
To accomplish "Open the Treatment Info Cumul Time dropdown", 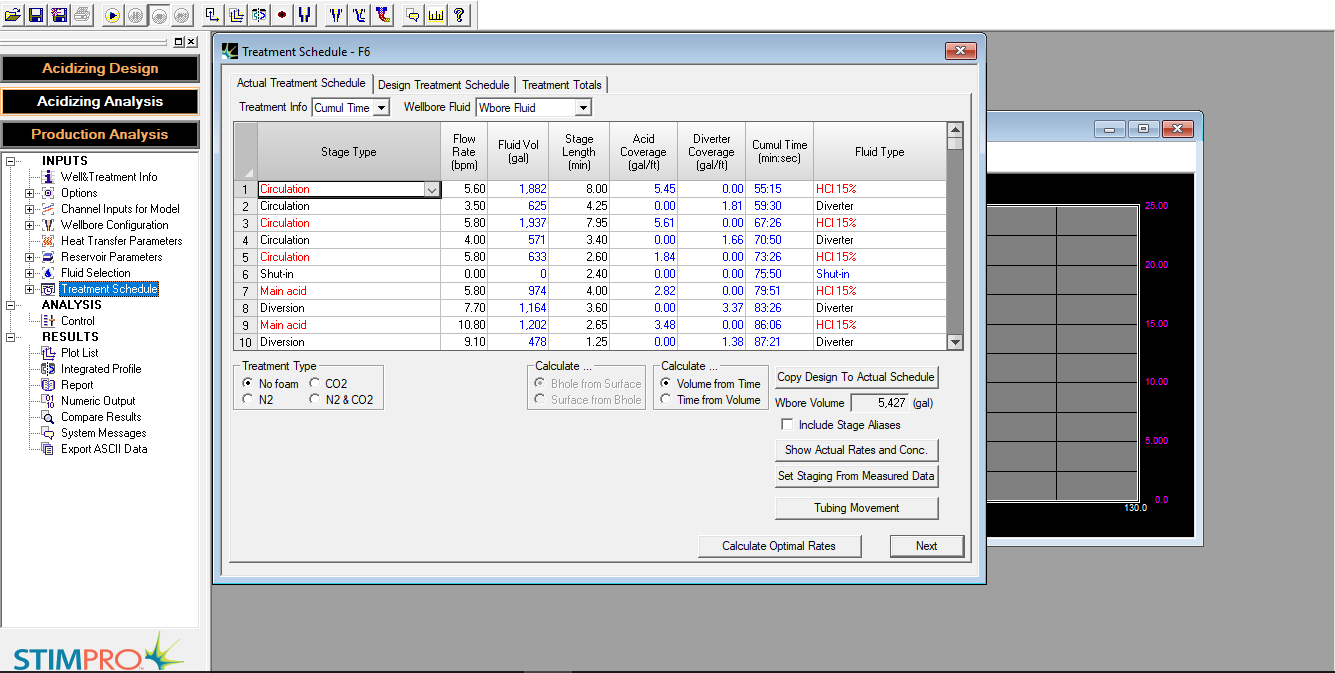I will pos(381,108).
